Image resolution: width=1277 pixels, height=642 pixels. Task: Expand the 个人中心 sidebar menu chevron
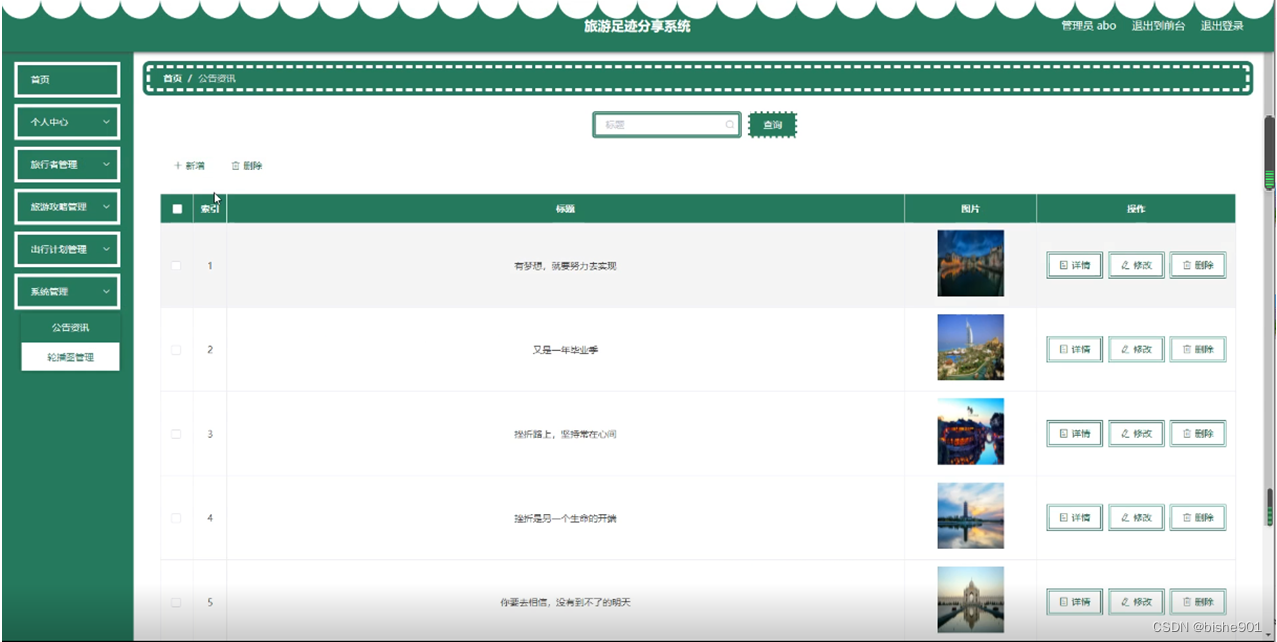(106, 122)
